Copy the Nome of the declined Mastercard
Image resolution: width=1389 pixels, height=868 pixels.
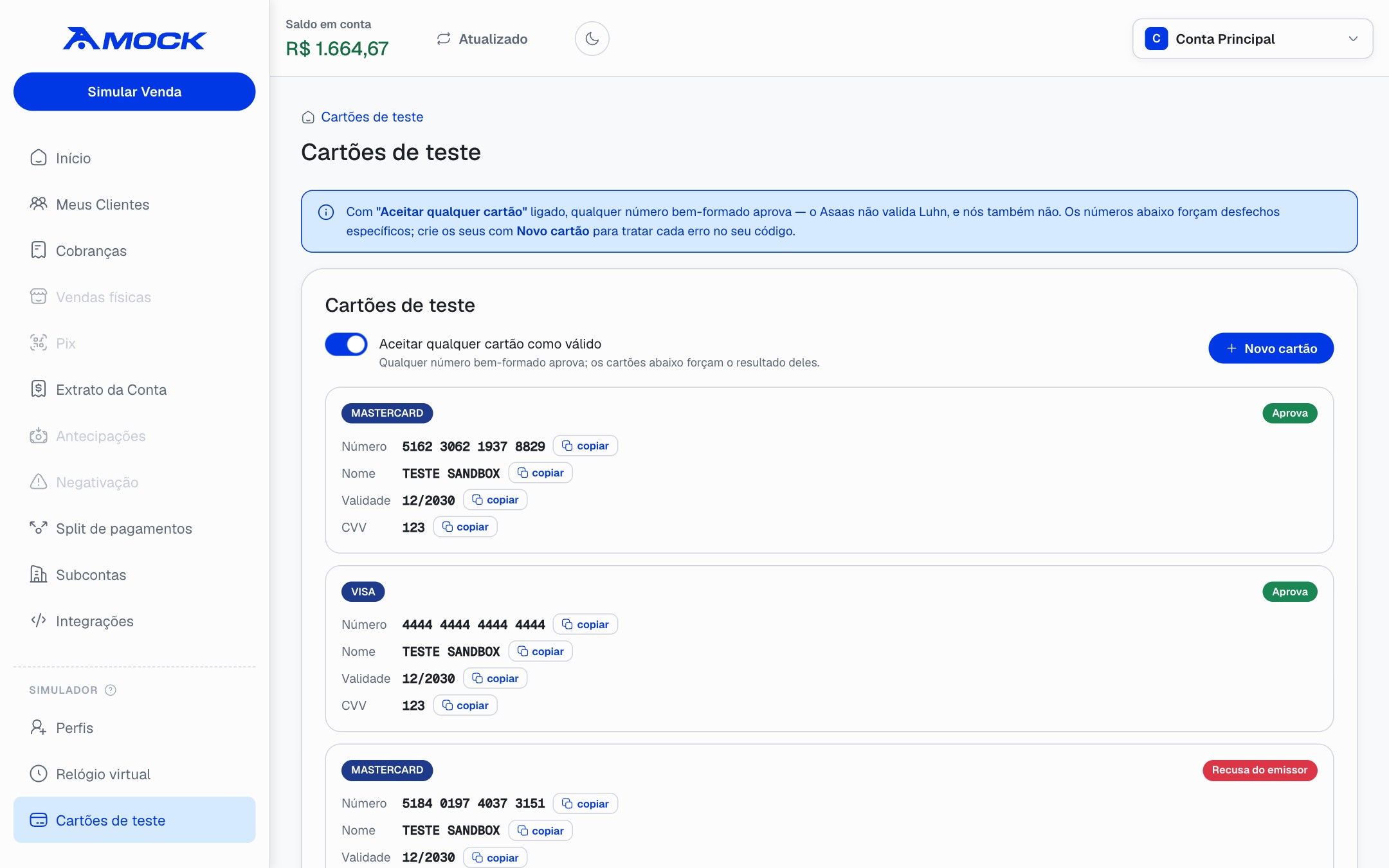pos(540,831)
